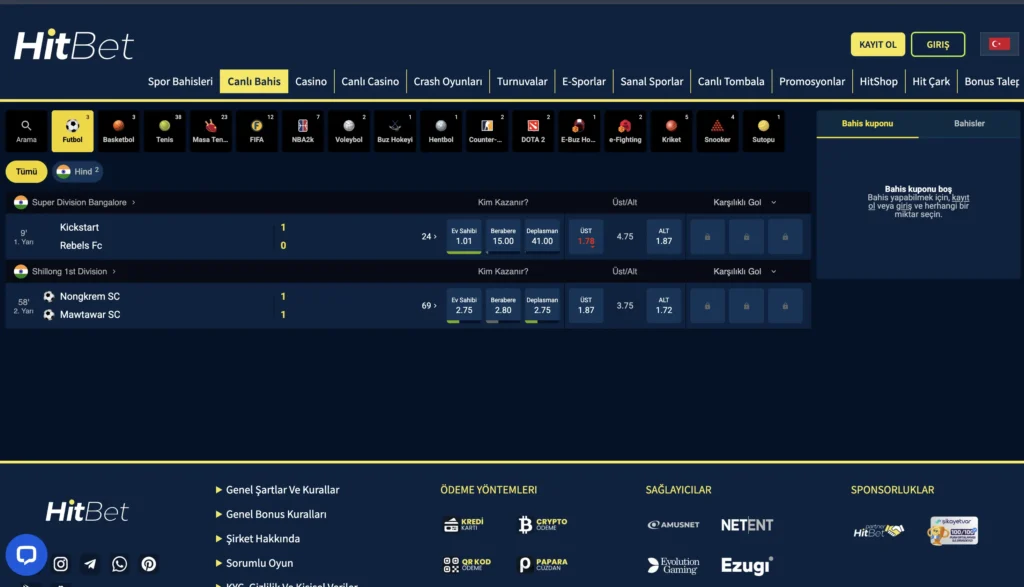Expand the Karşılıklı Gol dropdown for Super Division Bangalore
The height and width of the screenshot is (587, 1024).
coord(744,202)
